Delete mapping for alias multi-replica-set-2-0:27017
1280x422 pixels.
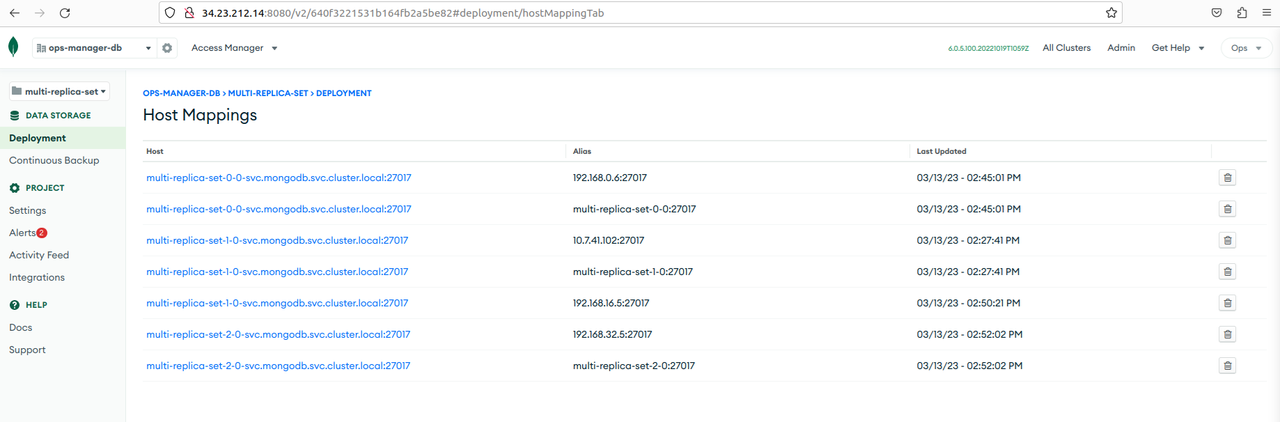1227,366
